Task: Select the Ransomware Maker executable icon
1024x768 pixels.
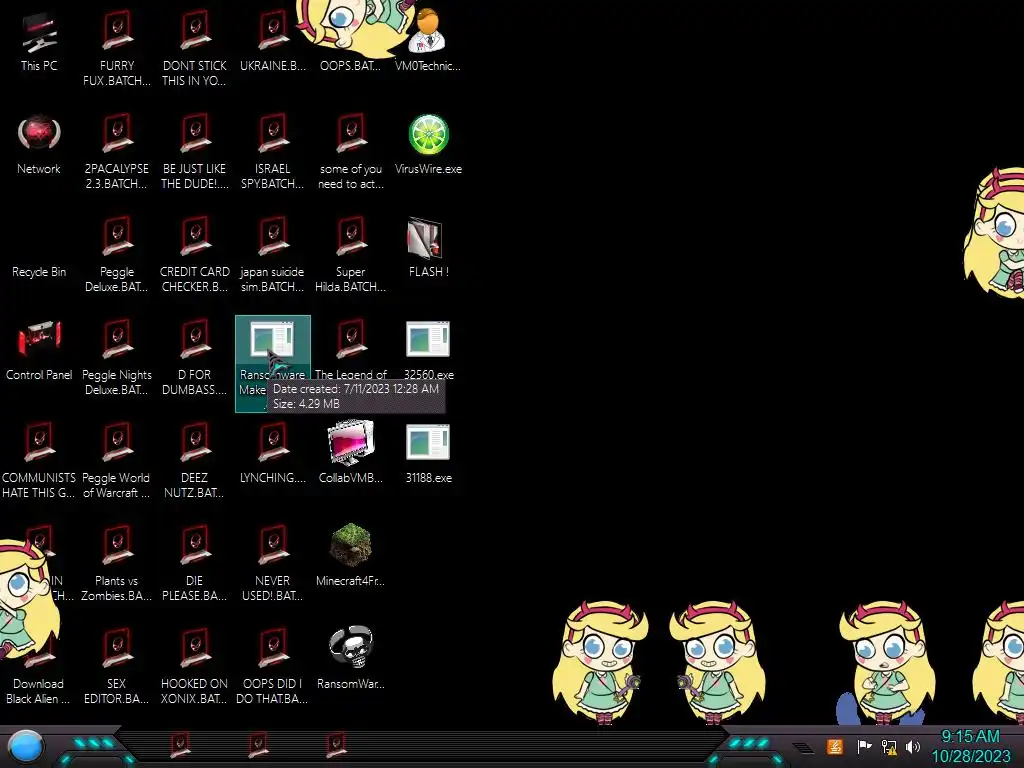Action: pyautogui.click(x=272, y=339)
